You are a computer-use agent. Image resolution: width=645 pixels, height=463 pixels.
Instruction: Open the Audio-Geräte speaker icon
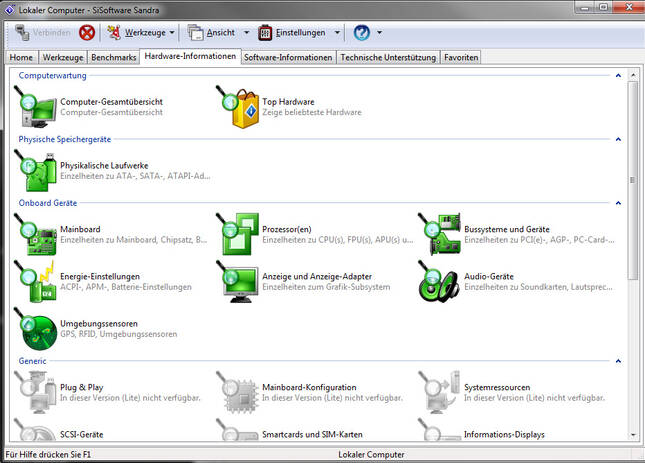[x=440, y=280]
